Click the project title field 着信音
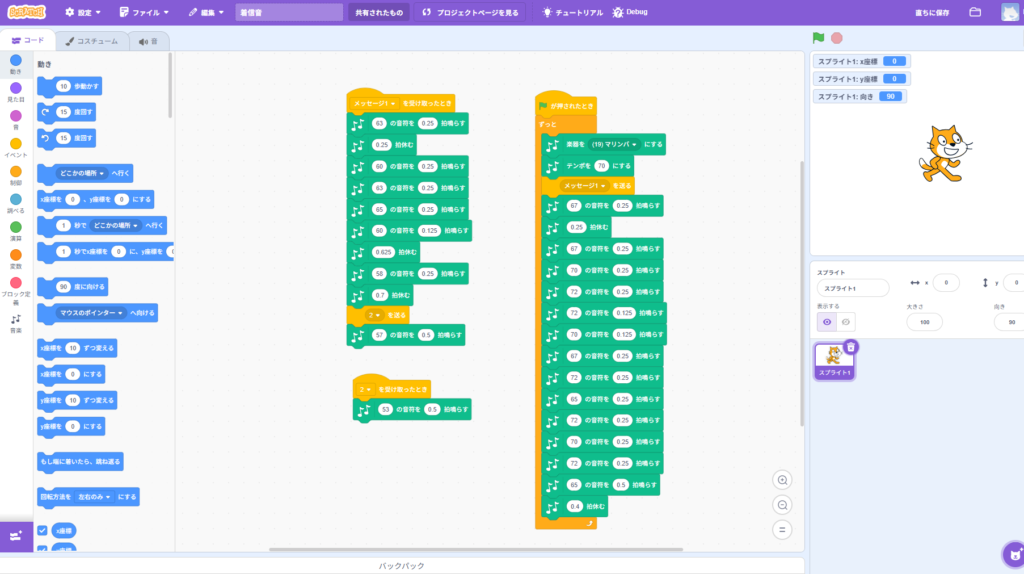The image size is (1024, 574). (289, 12)
